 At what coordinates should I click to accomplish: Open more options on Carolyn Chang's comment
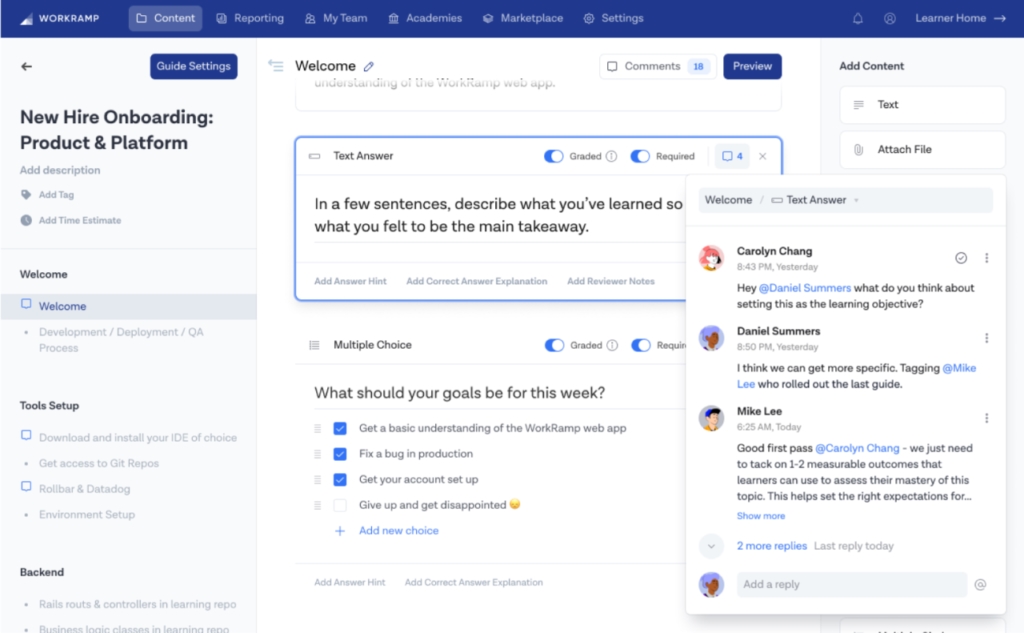(x=986, y=257)
